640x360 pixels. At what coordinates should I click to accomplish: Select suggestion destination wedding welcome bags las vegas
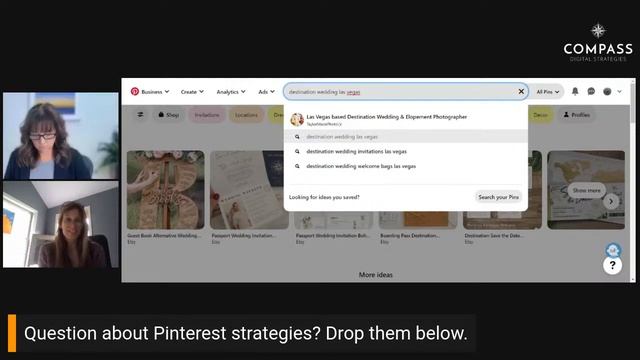pos(406,166)
